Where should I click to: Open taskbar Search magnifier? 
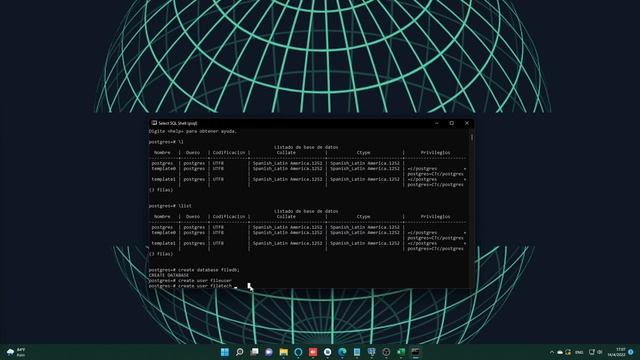(240, 352)
